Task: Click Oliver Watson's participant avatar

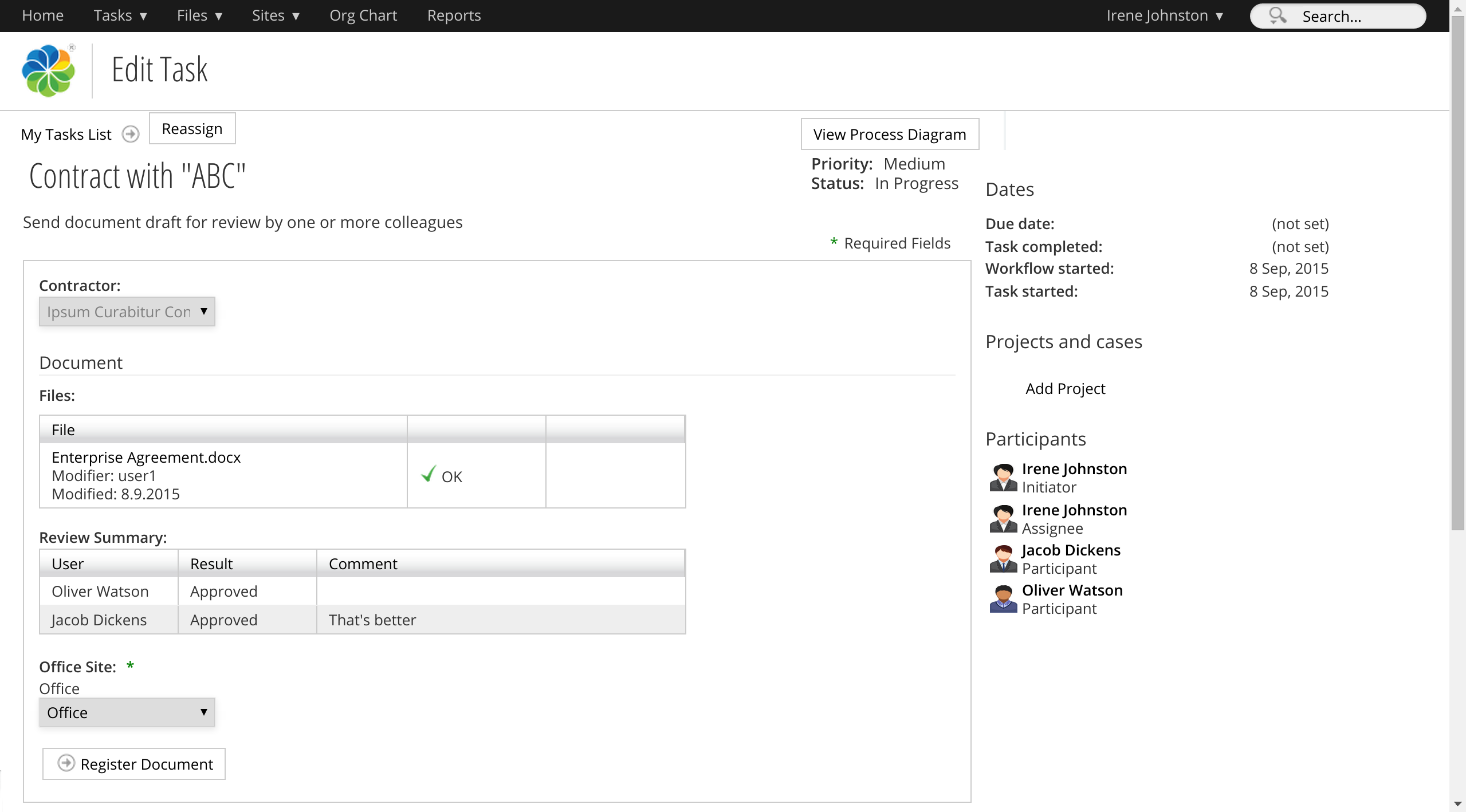Action: [1003, 599]
